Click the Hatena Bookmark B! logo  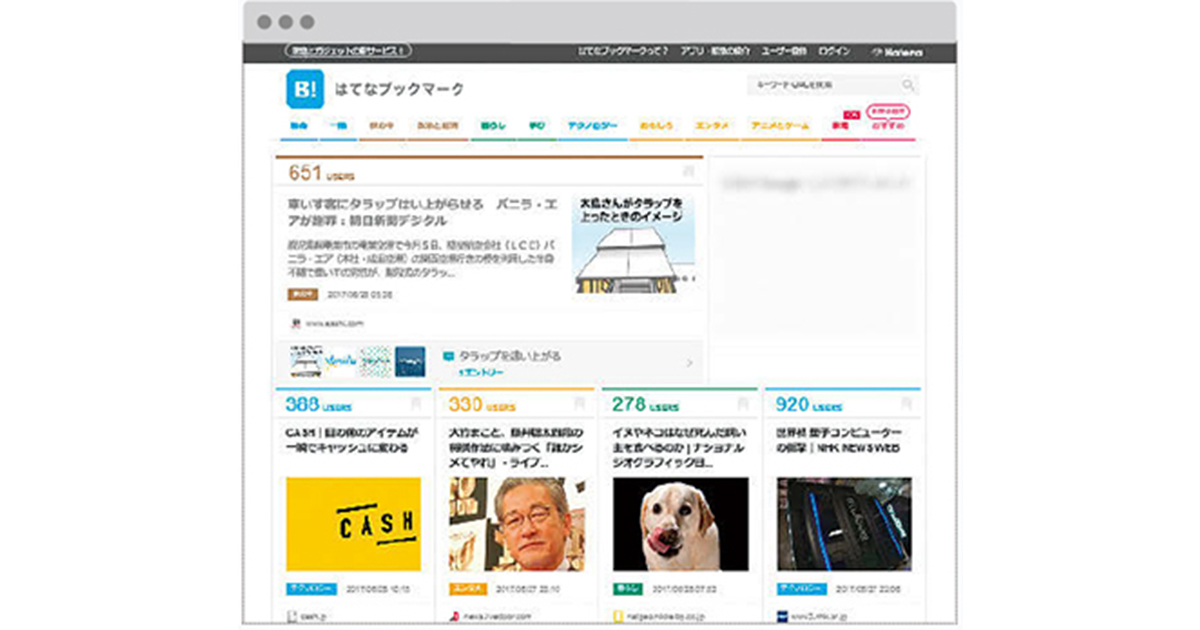305,89
